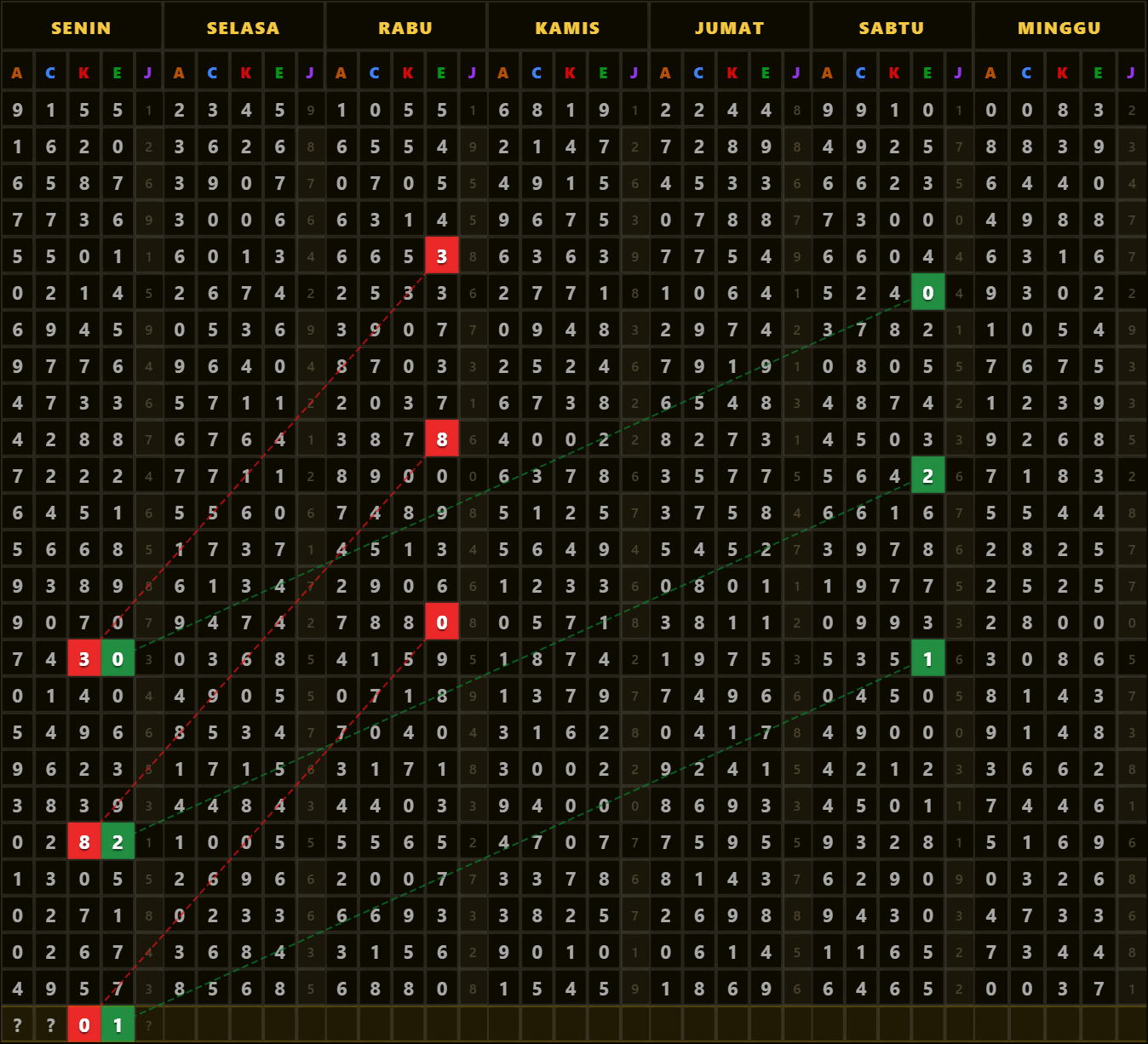This screenshot has height=1044, width=1148.
Task: Select blue letter C under SABTU
Action: click(861, 73)
